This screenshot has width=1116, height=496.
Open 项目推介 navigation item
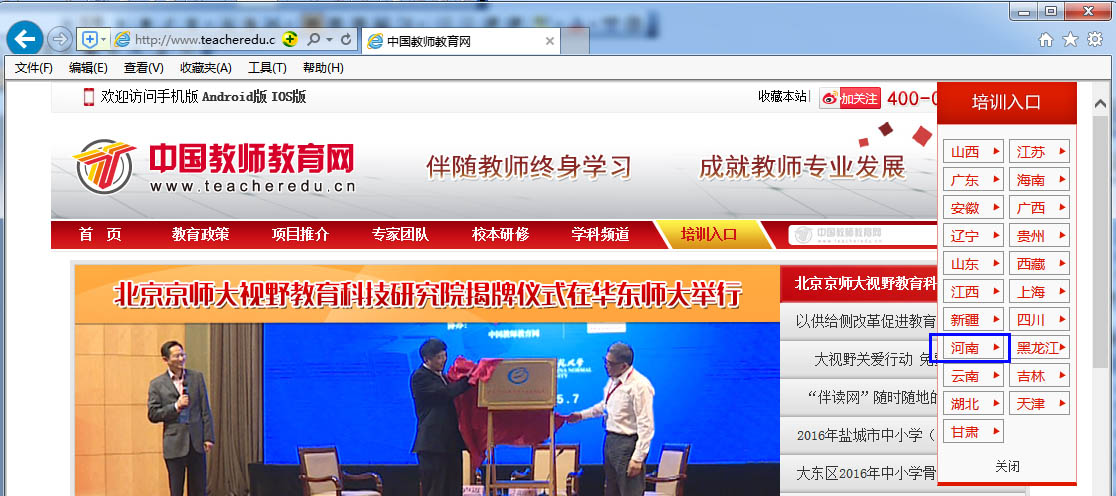coord(300,234)
